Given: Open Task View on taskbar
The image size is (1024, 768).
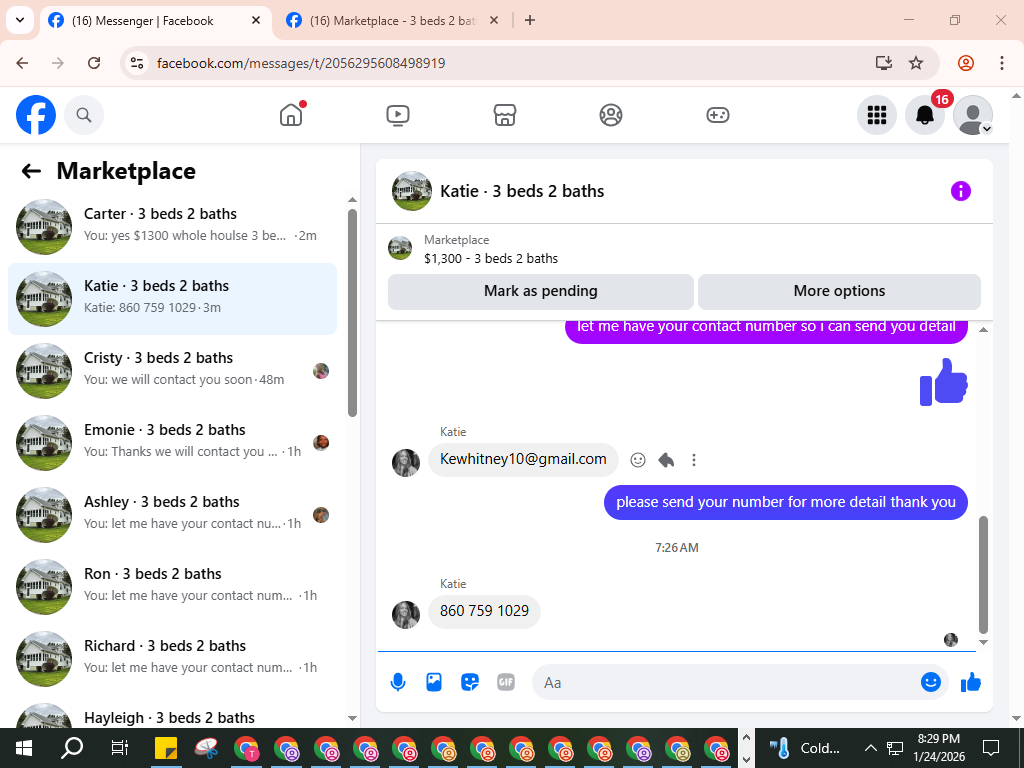Looking at the screenshot, I should [120, 748].
